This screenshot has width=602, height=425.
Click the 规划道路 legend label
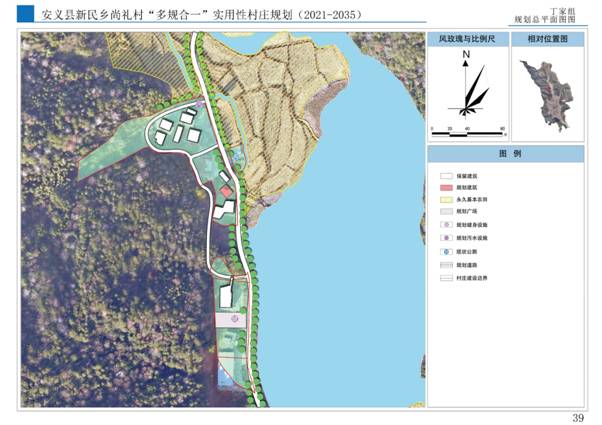pos(466,265)
